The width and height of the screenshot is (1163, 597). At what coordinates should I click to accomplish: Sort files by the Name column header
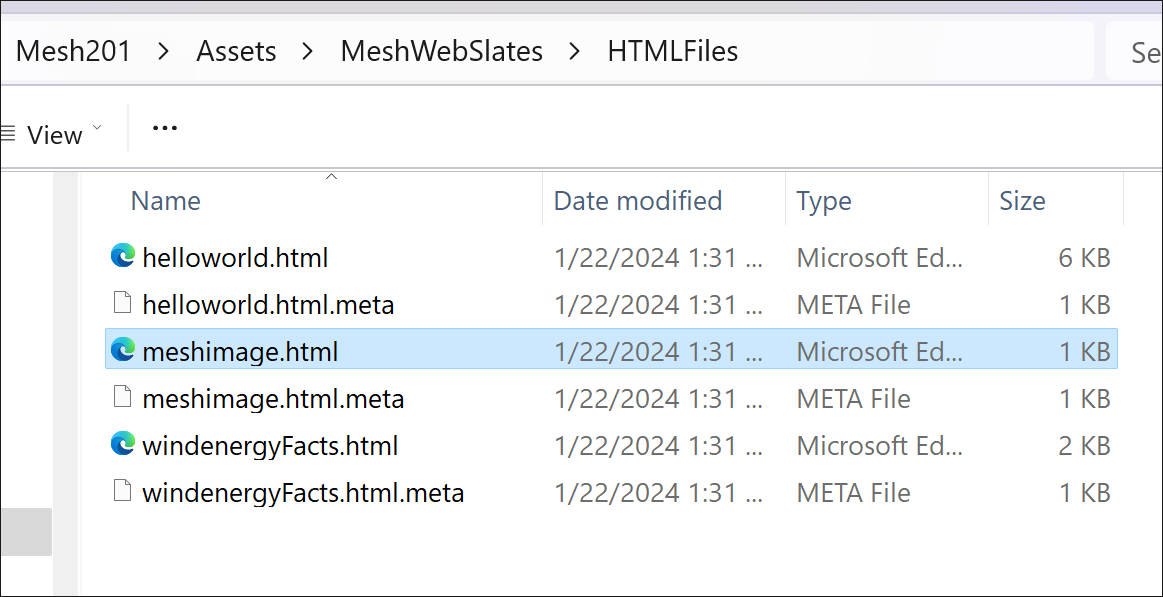point(166,201)
